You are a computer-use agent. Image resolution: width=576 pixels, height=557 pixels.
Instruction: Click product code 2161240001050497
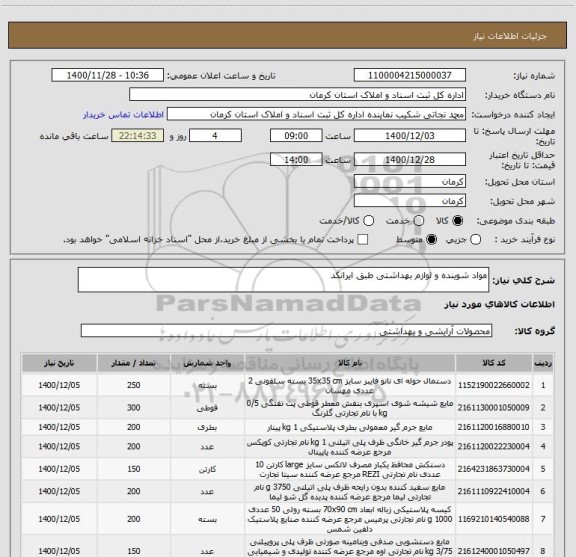(x=493, y=551)
